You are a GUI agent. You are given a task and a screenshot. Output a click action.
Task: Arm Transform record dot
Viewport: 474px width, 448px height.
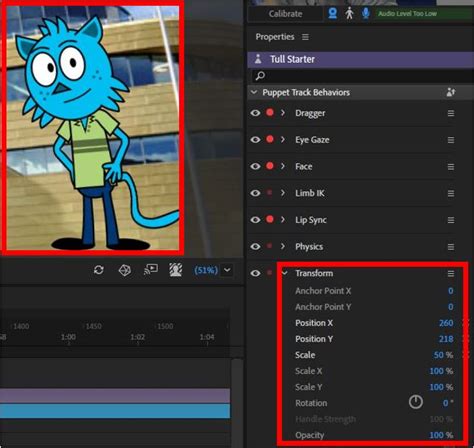pyautogui.click(x=270, y=273)
